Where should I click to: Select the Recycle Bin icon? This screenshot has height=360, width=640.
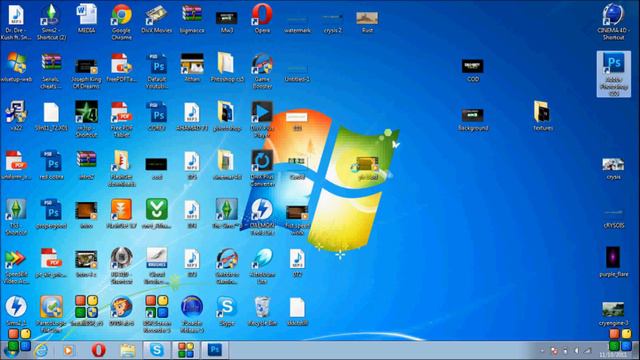(262, 307)
